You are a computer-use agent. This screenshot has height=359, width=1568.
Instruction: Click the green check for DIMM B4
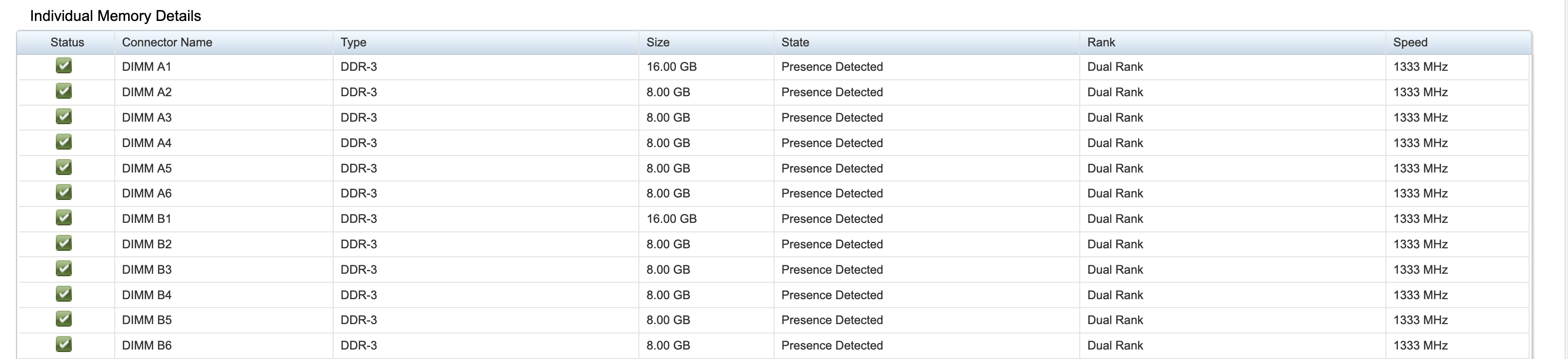(64, 294)
